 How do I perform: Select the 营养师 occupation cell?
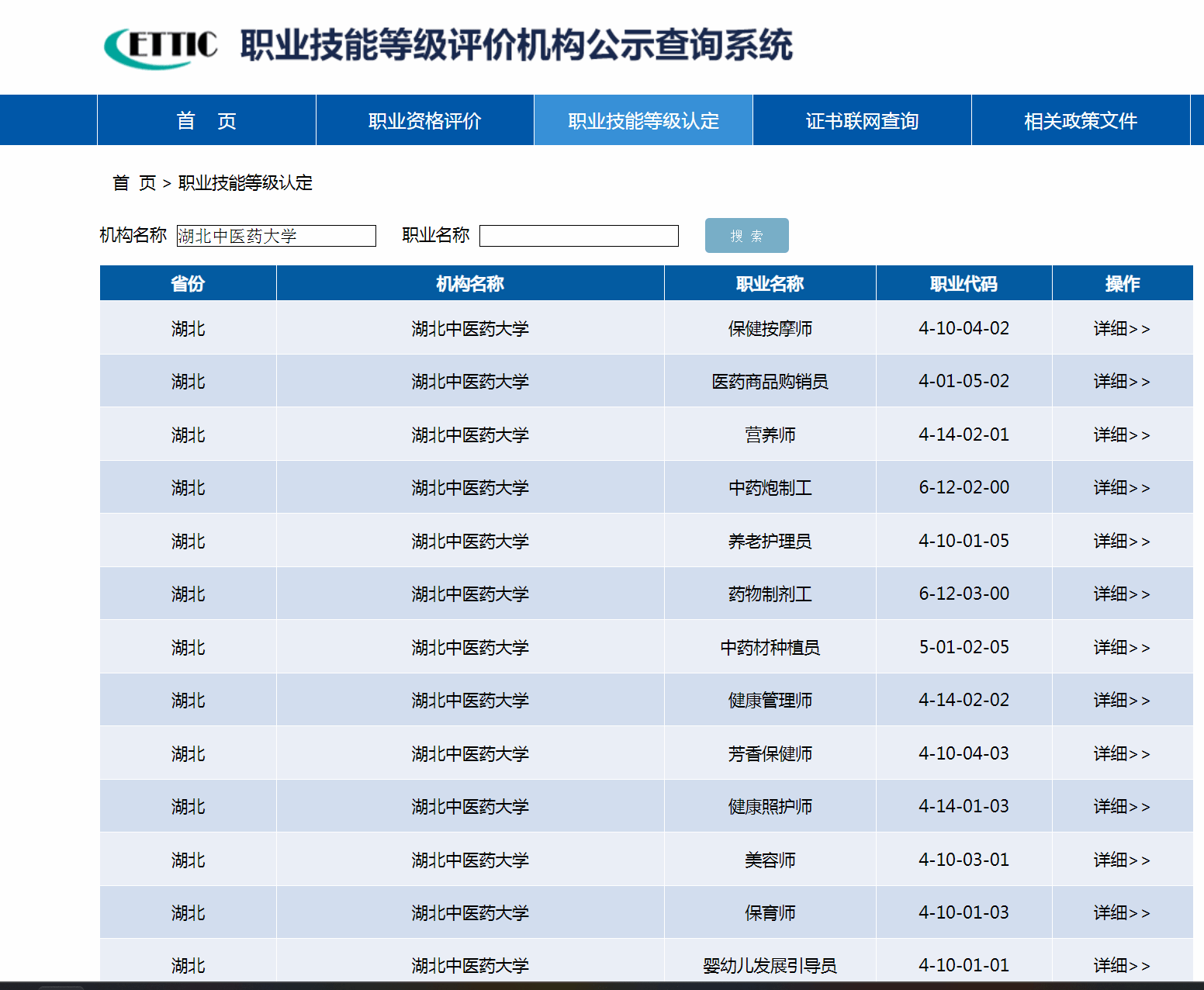(770, 435)
